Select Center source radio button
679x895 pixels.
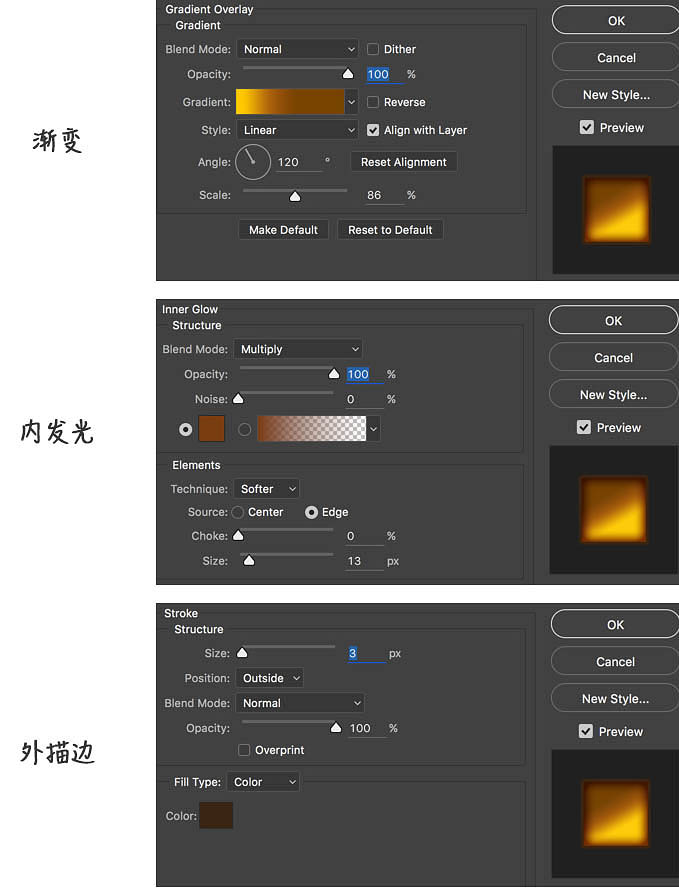[238, 512]
